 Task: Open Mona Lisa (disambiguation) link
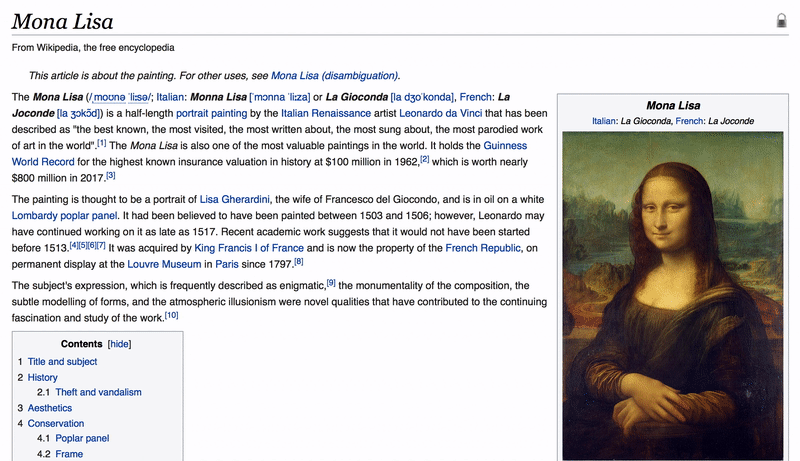coord(334,75)
